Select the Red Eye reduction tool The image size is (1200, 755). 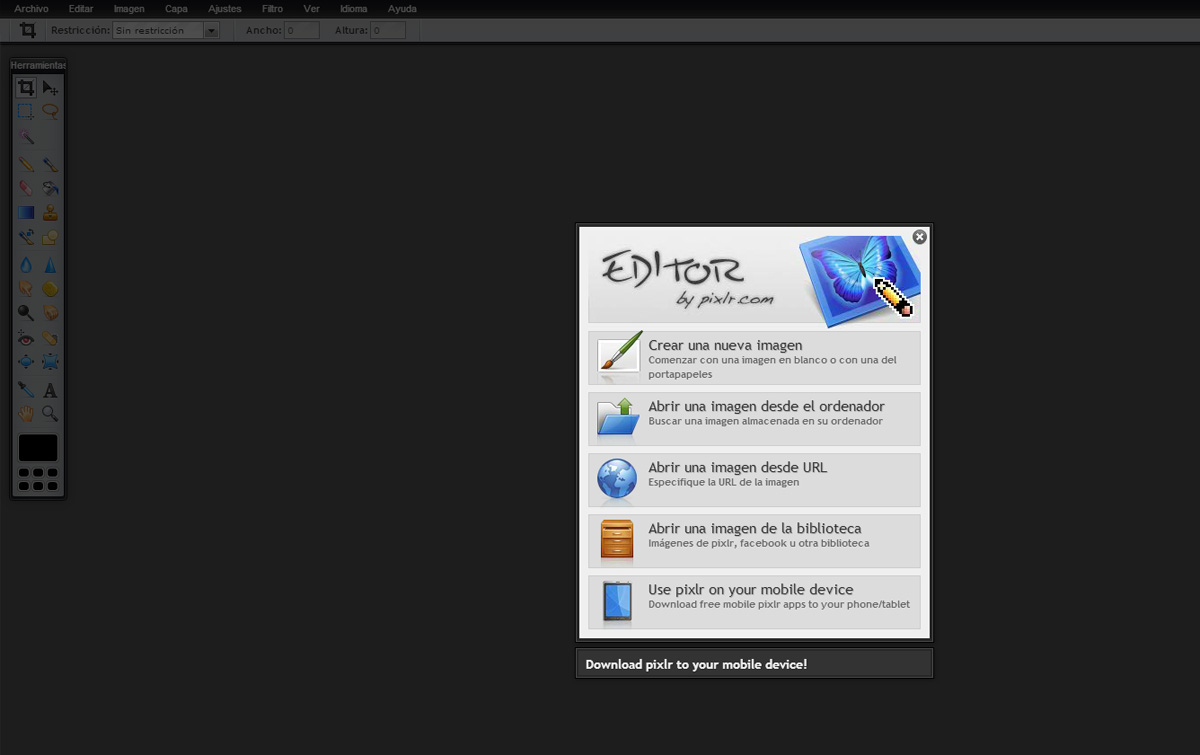tap(26, 339)
